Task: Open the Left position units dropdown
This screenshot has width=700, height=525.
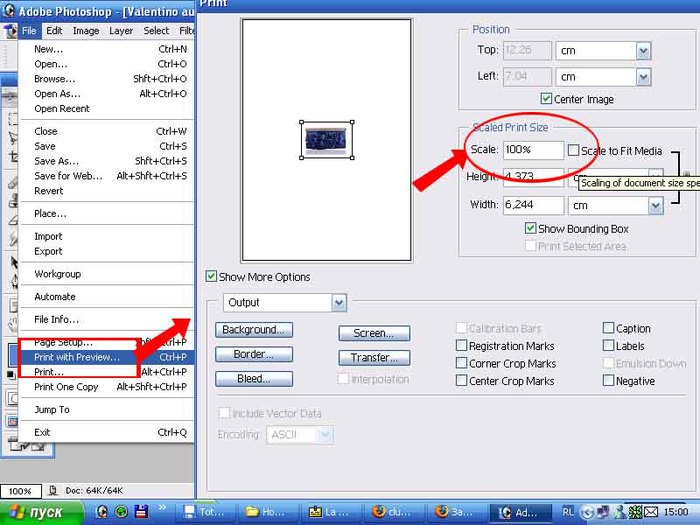Action: tap(643, 77)
